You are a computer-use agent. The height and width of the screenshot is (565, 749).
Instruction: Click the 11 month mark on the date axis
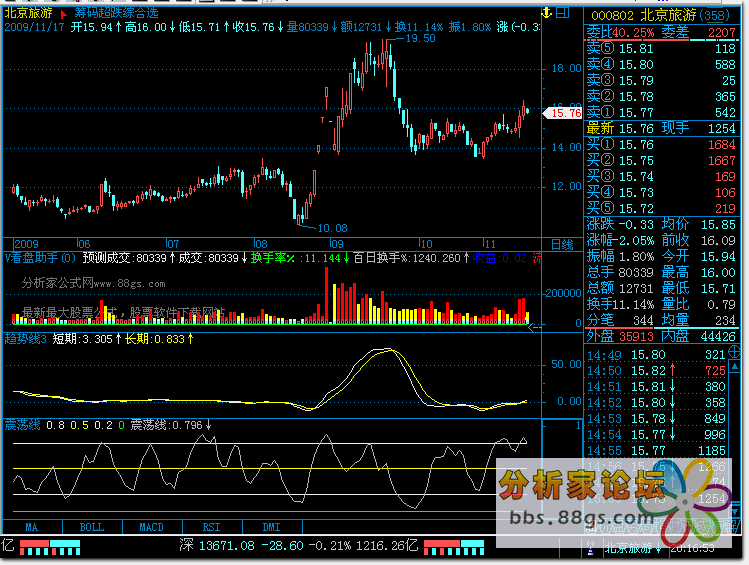(490, 244)
